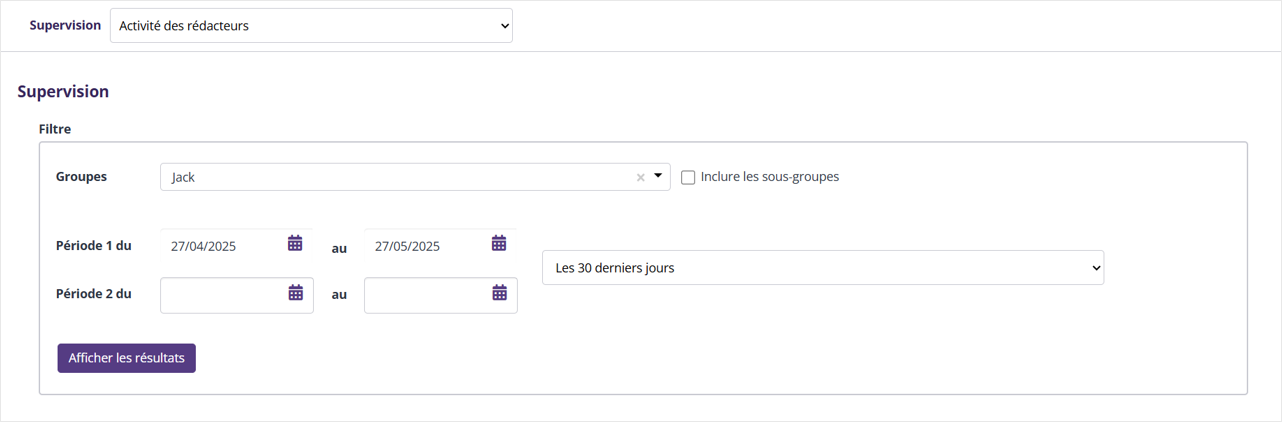Focus the empty Période 2 end date field
Screen dimensions: 1282x422
click(426, 295)
